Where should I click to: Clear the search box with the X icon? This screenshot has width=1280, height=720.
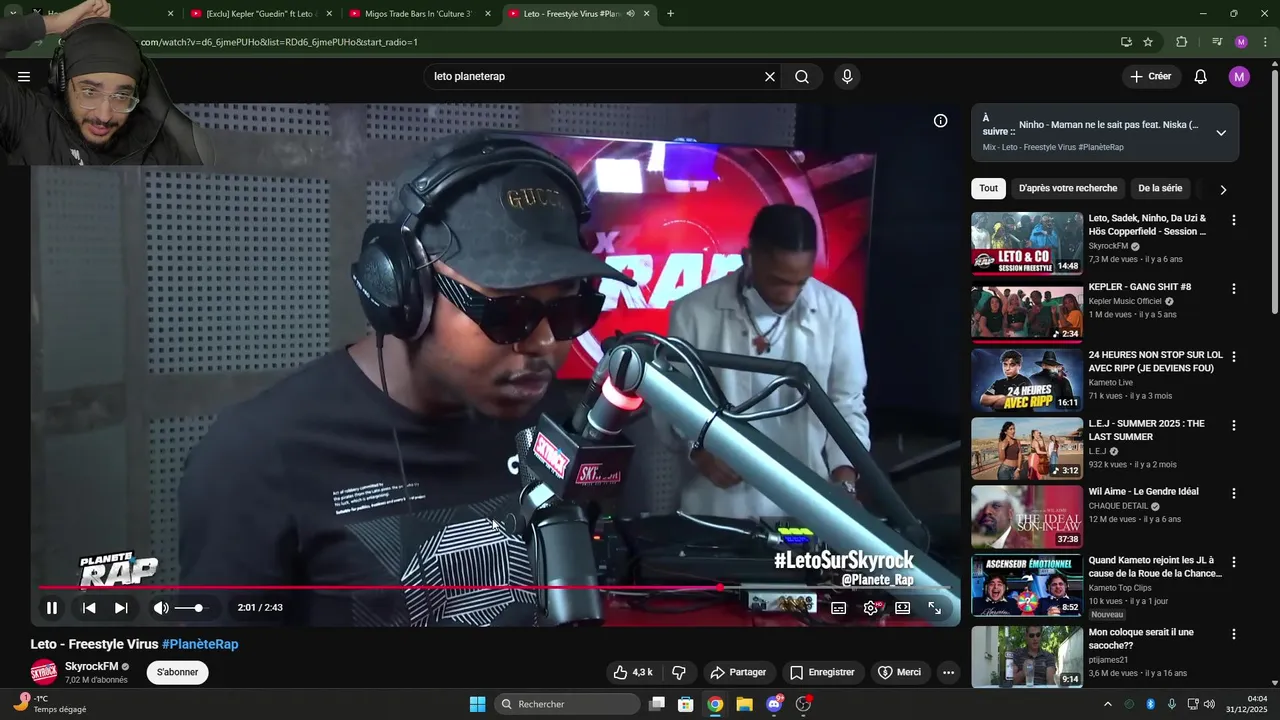click(770, 77)
